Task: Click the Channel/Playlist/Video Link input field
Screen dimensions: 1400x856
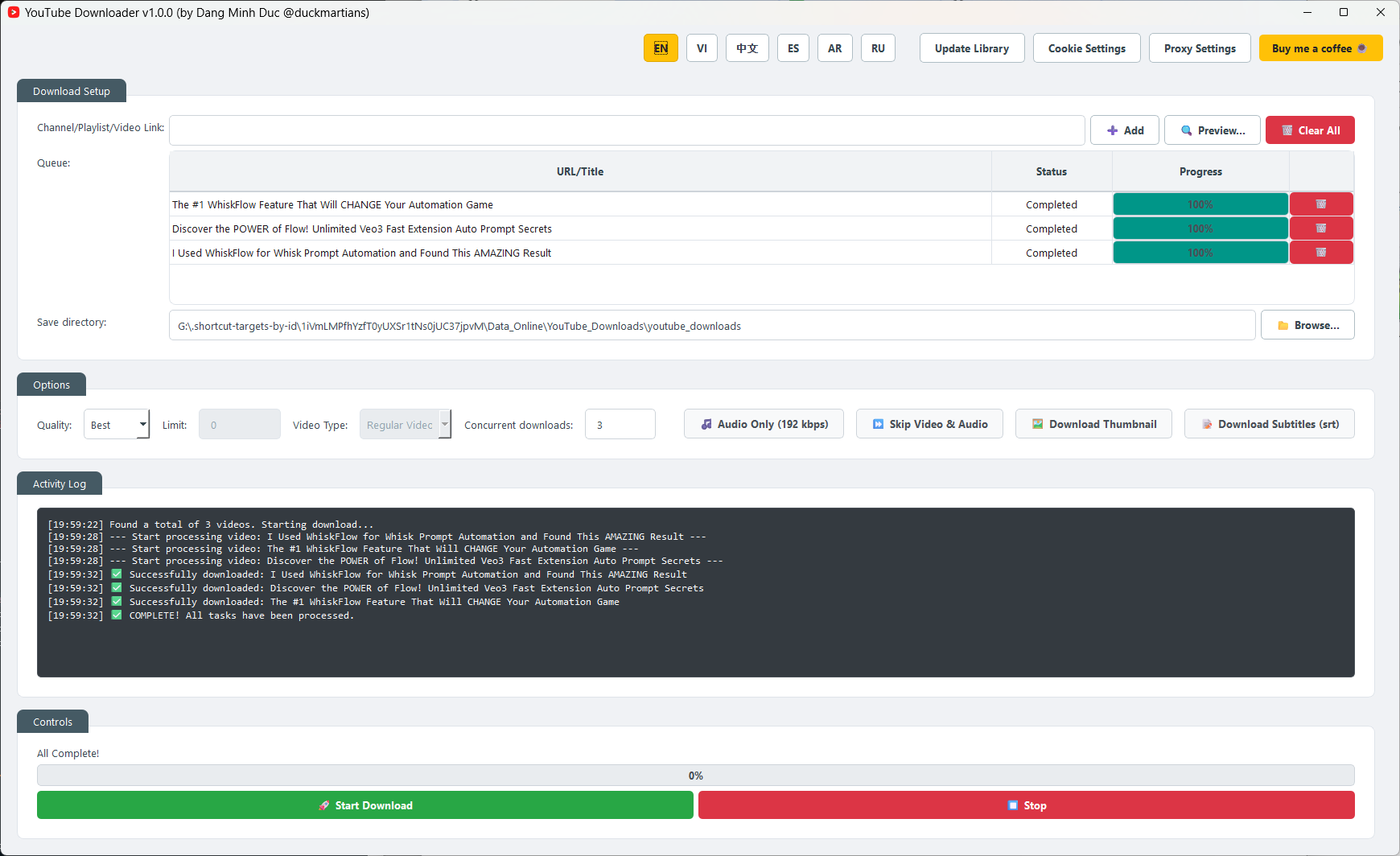Action: (x=626, y=130)
